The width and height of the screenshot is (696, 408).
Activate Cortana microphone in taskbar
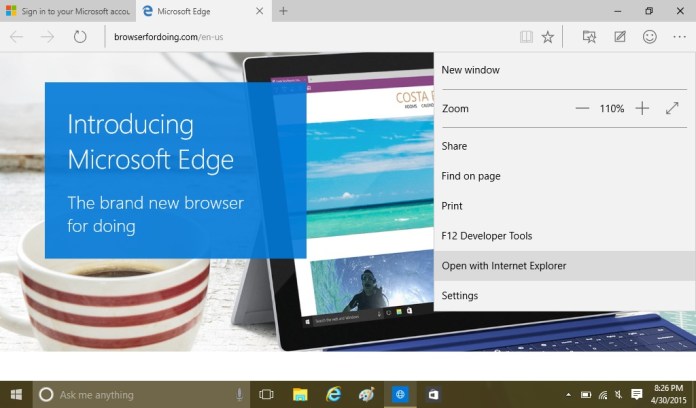click(x=239, y=394)
